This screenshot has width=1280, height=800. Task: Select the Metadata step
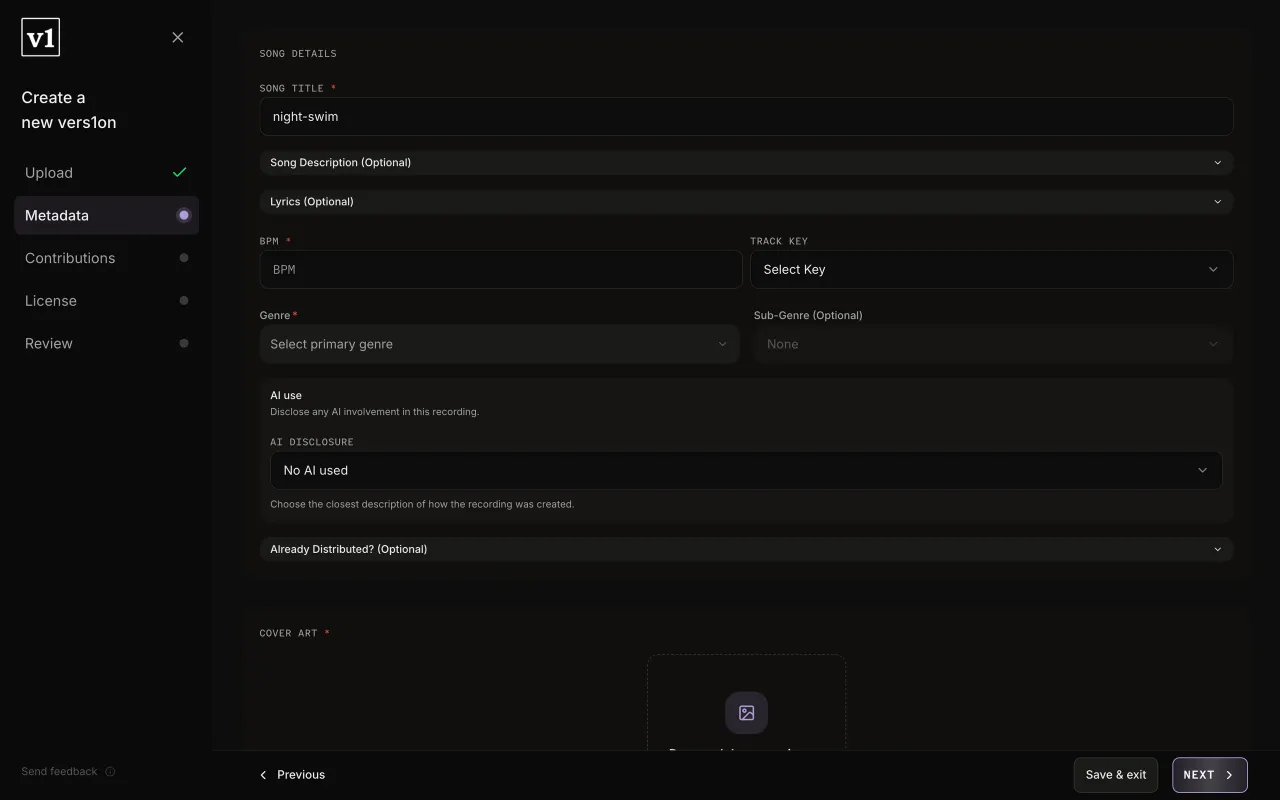[106, 215]
